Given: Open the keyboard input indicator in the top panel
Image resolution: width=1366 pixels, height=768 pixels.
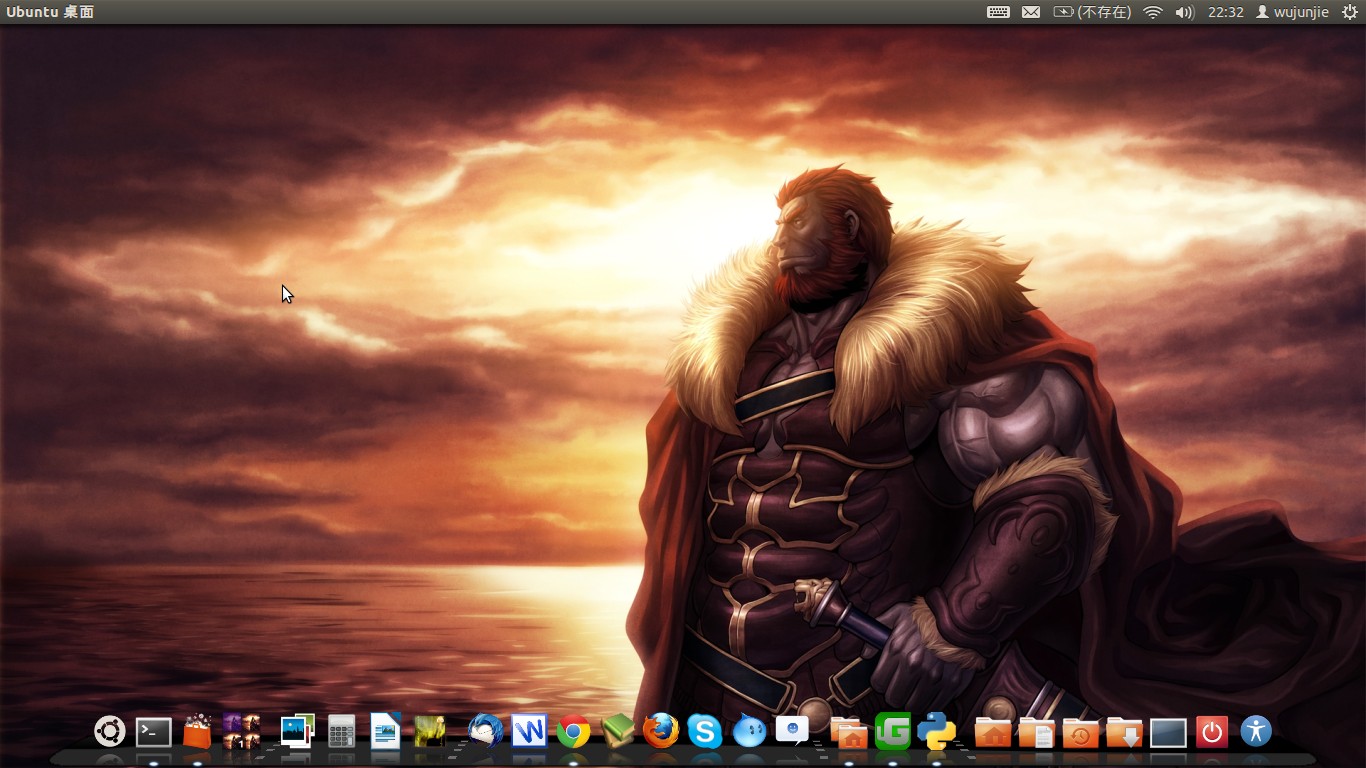Looking at the screenshot, I should (998, 12).
